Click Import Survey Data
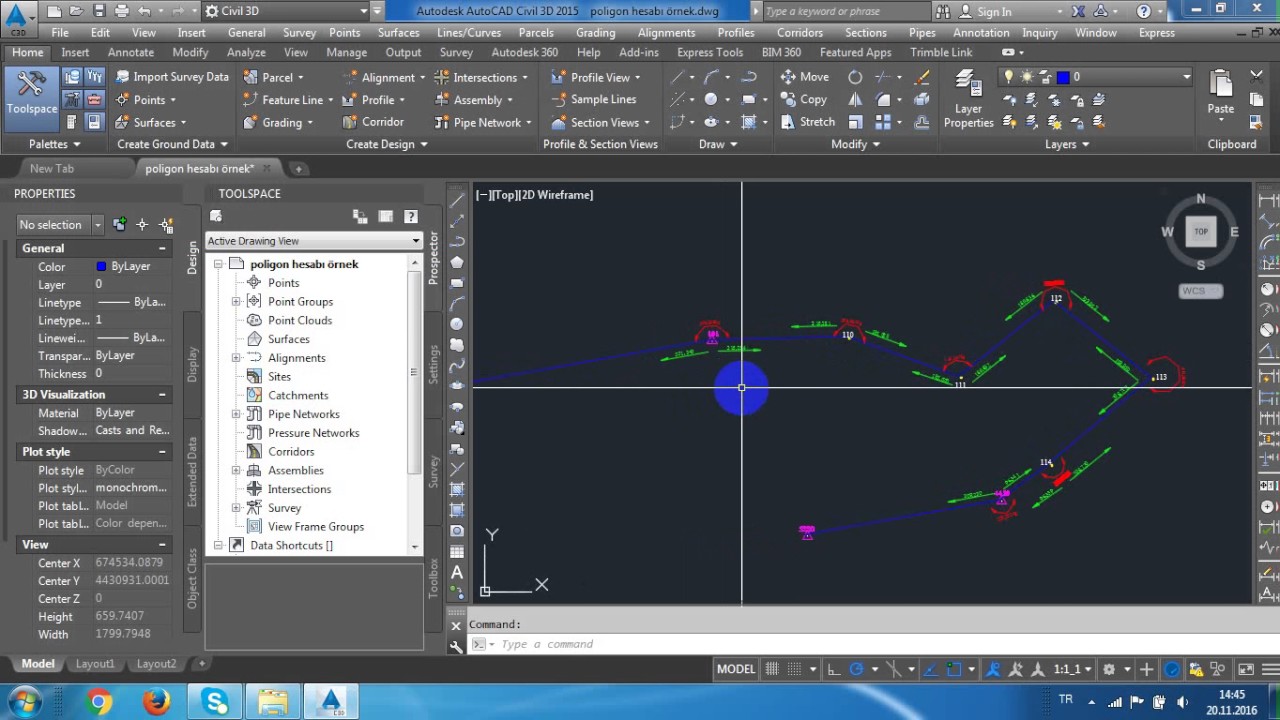The width and height of the screenshot is (1280, 720). (171, 77)
